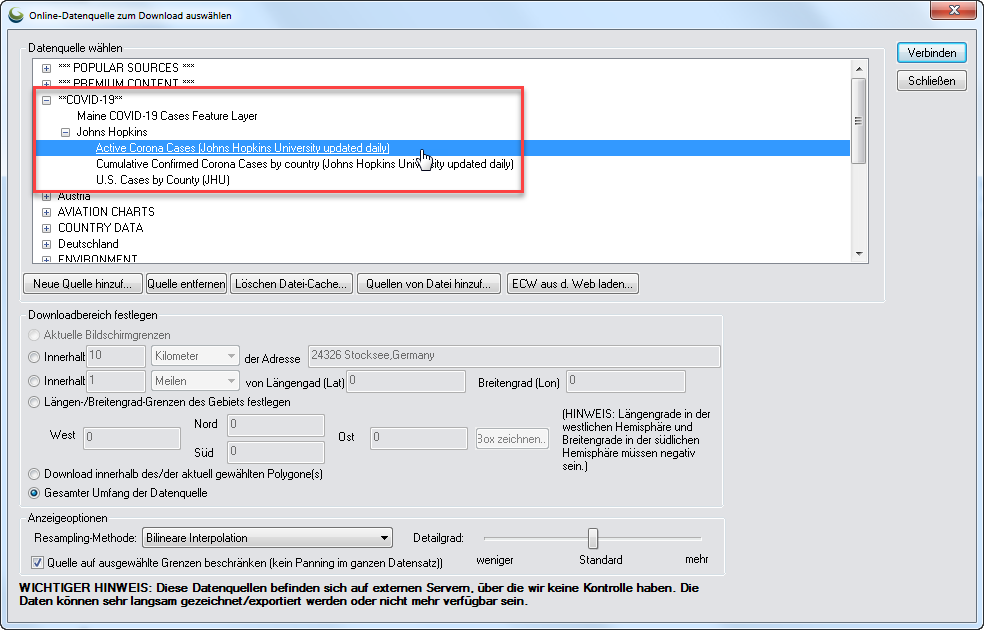
Task: Select Gesamter Umfang der Datenquelle option
Action: [34, 493]
